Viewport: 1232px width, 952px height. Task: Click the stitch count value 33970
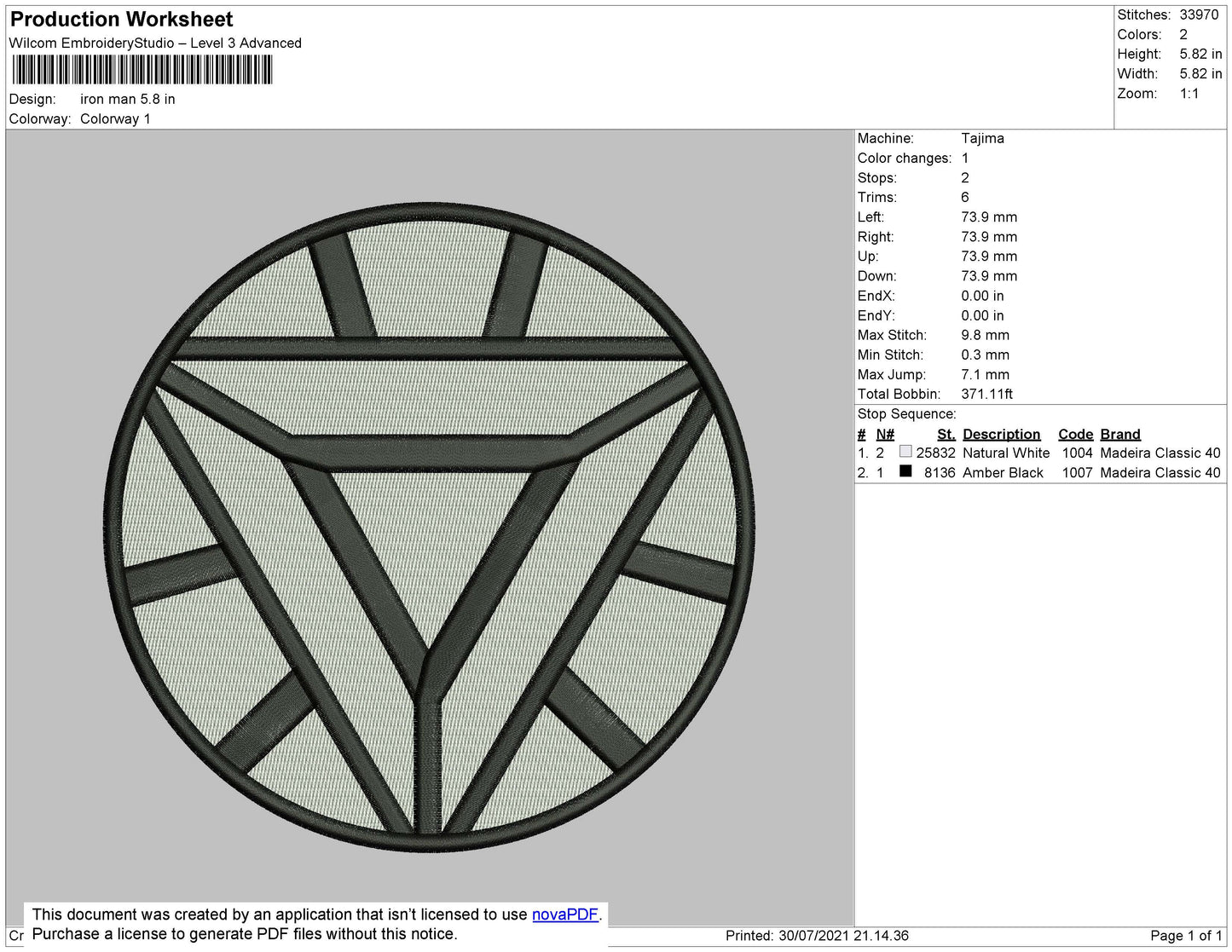click(x=1199, y=14)
